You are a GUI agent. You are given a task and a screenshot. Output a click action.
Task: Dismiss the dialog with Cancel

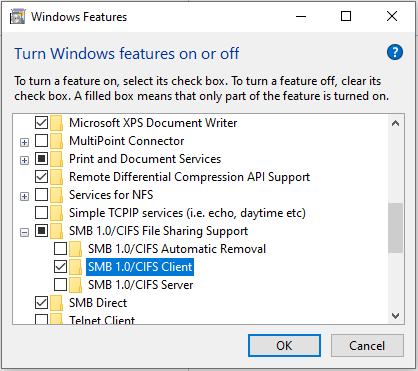coord(367,346)
